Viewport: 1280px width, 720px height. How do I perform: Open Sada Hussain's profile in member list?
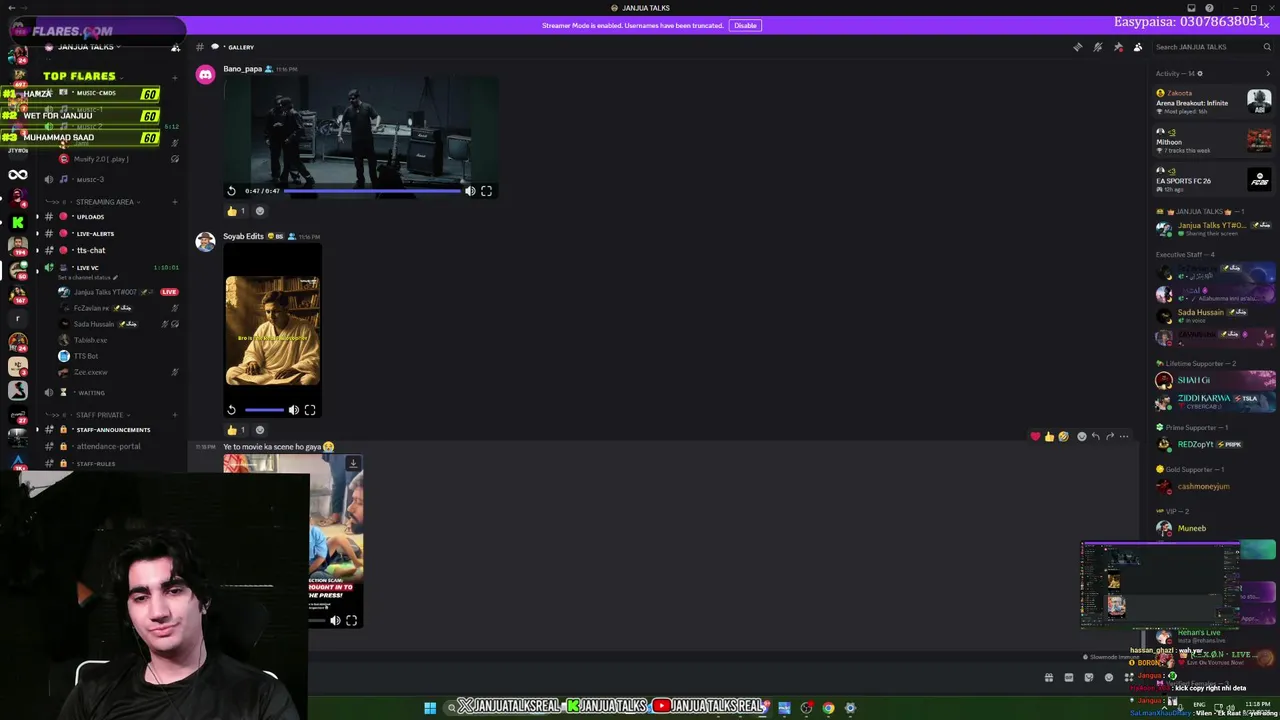click(x=1215, y=315)
